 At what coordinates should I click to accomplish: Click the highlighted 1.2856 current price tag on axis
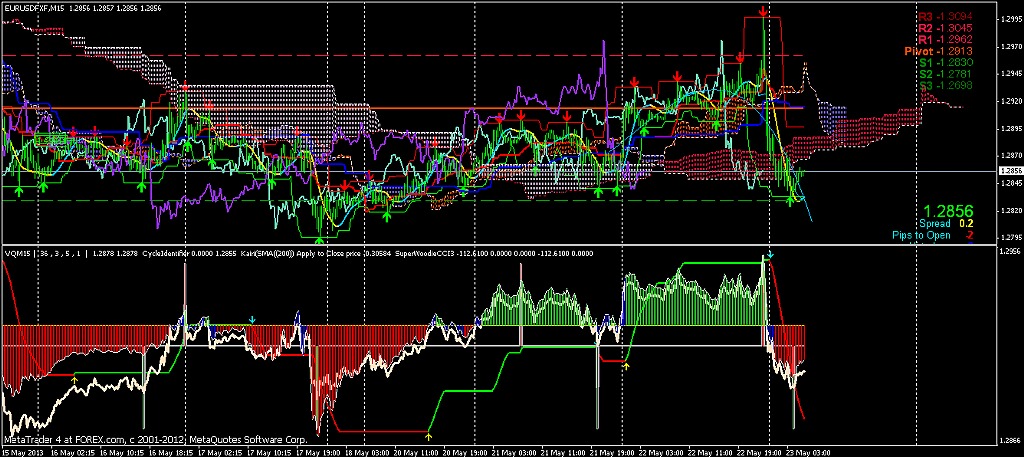1011,170
